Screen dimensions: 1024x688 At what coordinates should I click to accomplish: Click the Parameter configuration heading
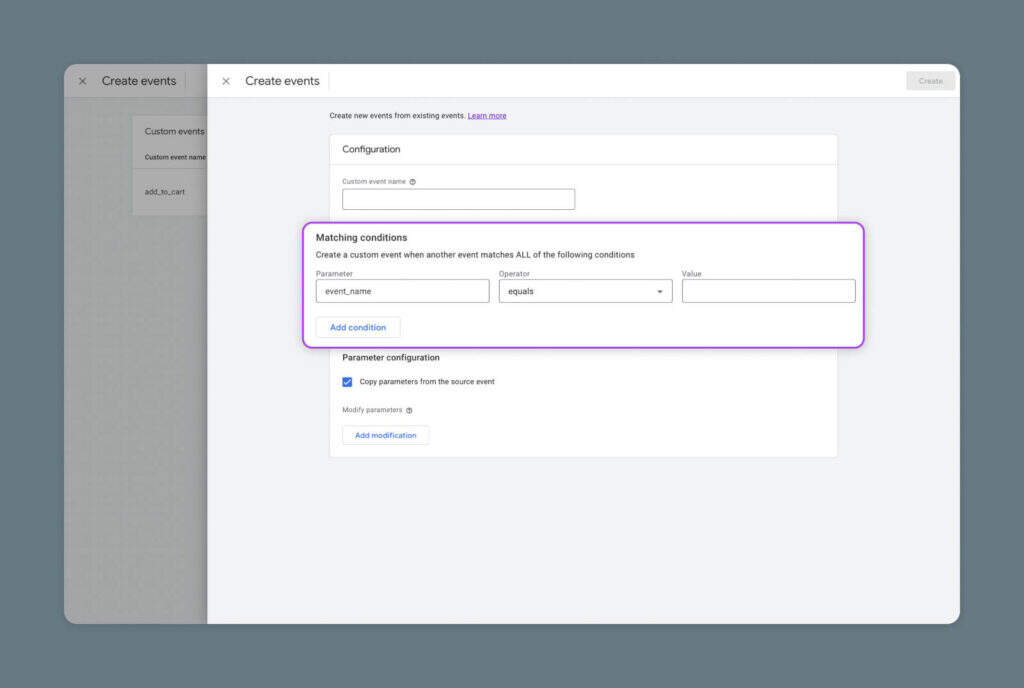coord(390,357)
